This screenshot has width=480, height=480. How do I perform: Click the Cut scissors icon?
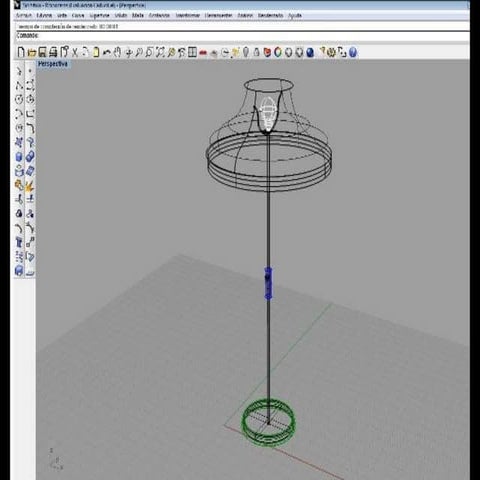pos(75,52)
